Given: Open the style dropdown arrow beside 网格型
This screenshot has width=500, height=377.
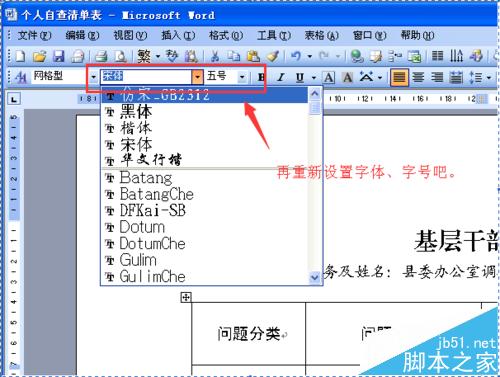Looking at the screenshot, I should (x=93, y=77).
